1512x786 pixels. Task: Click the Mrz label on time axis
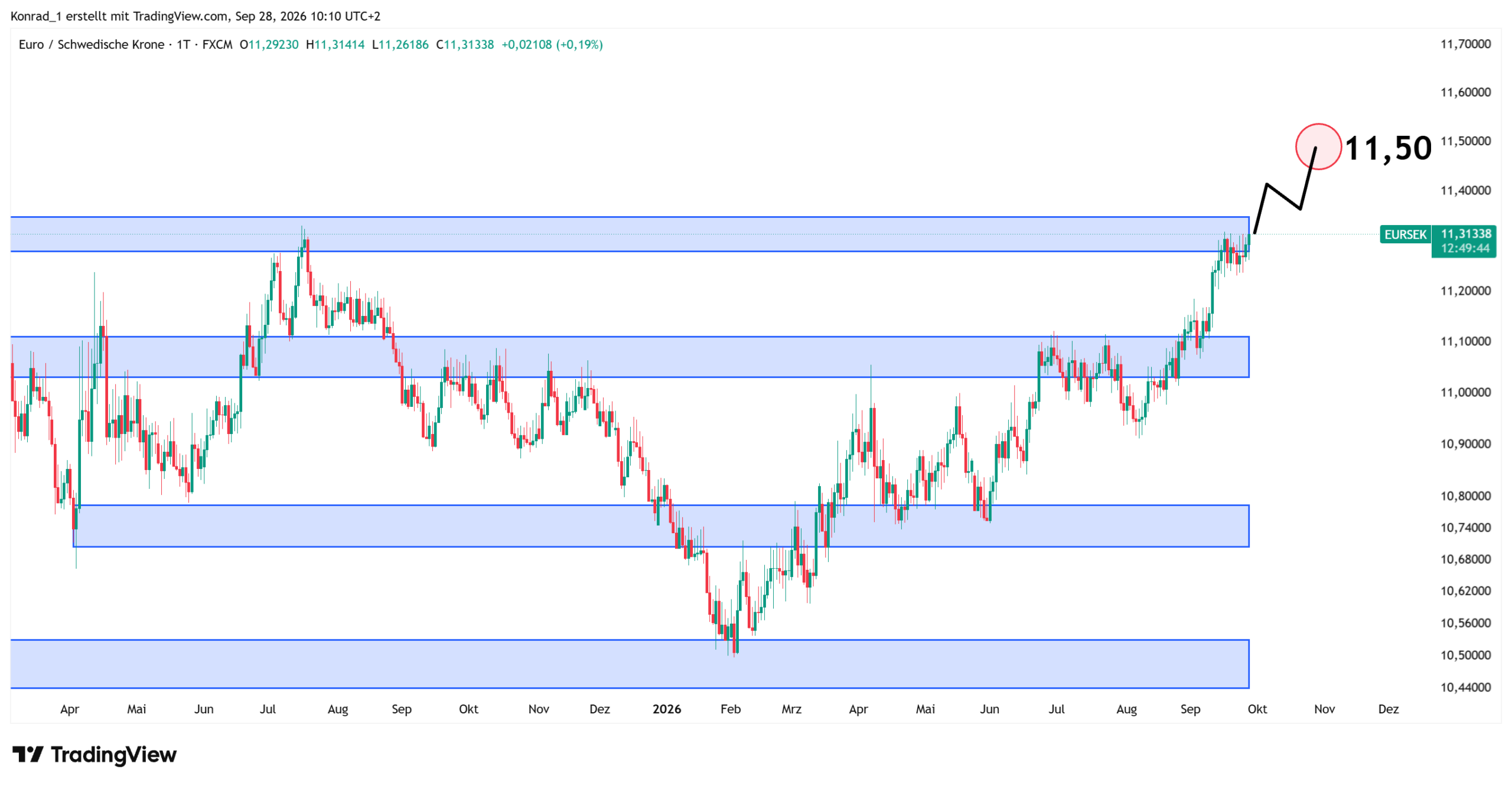pyautogui.click(x=791, y=709)
